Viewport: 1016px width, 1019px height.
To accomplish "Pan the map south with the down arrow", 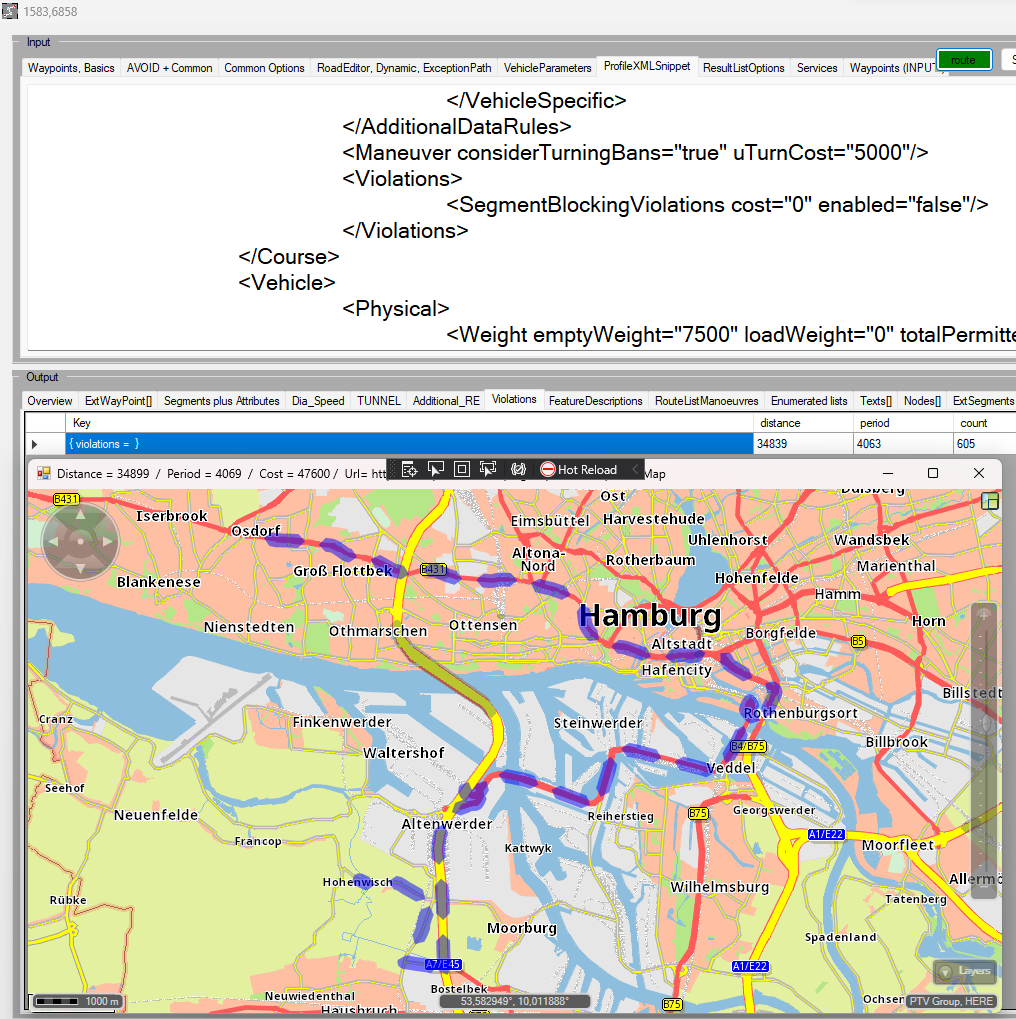I will click(x=81, y=569).
